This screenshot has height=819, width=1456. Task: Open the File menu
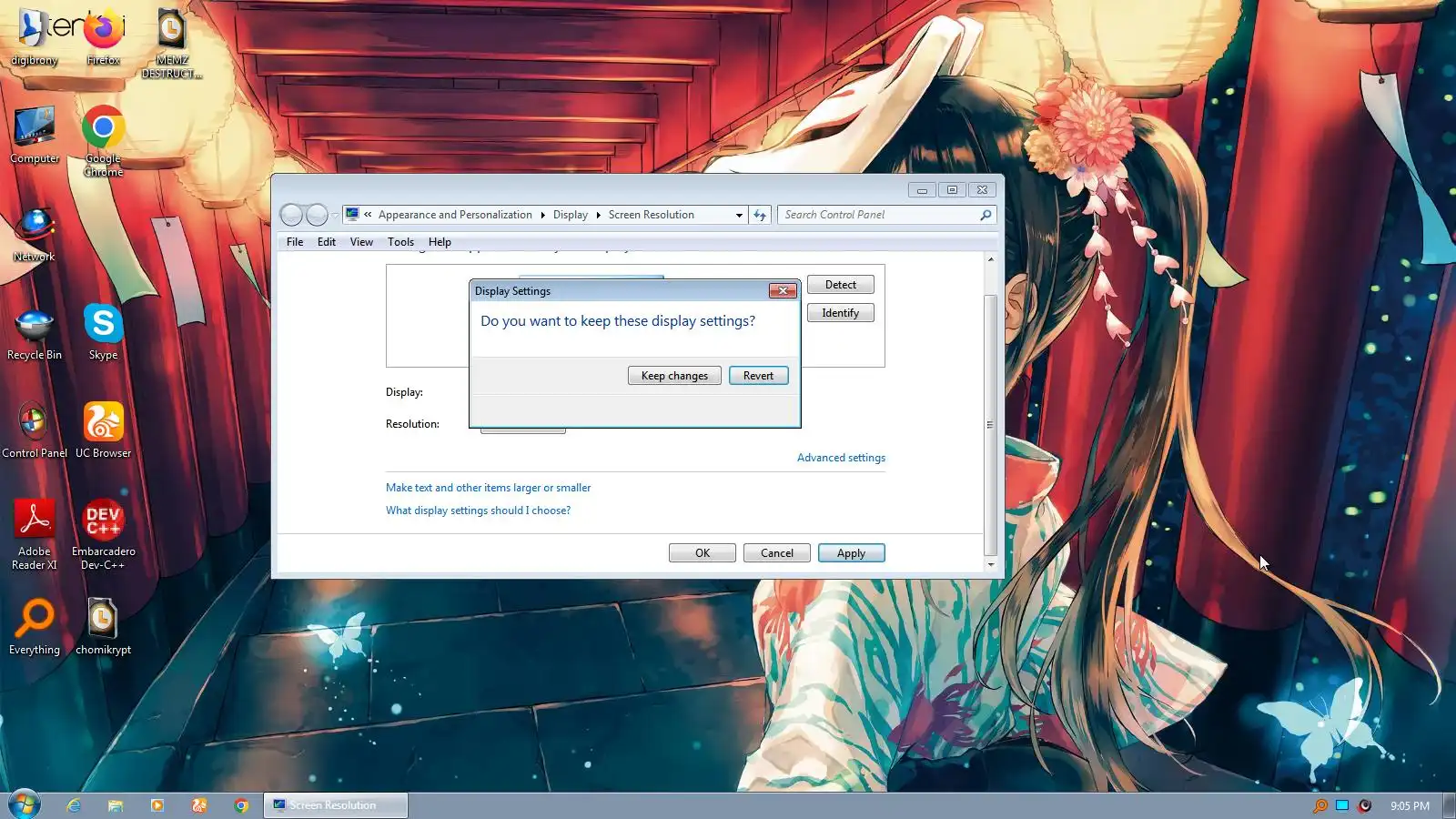point(295,242)
